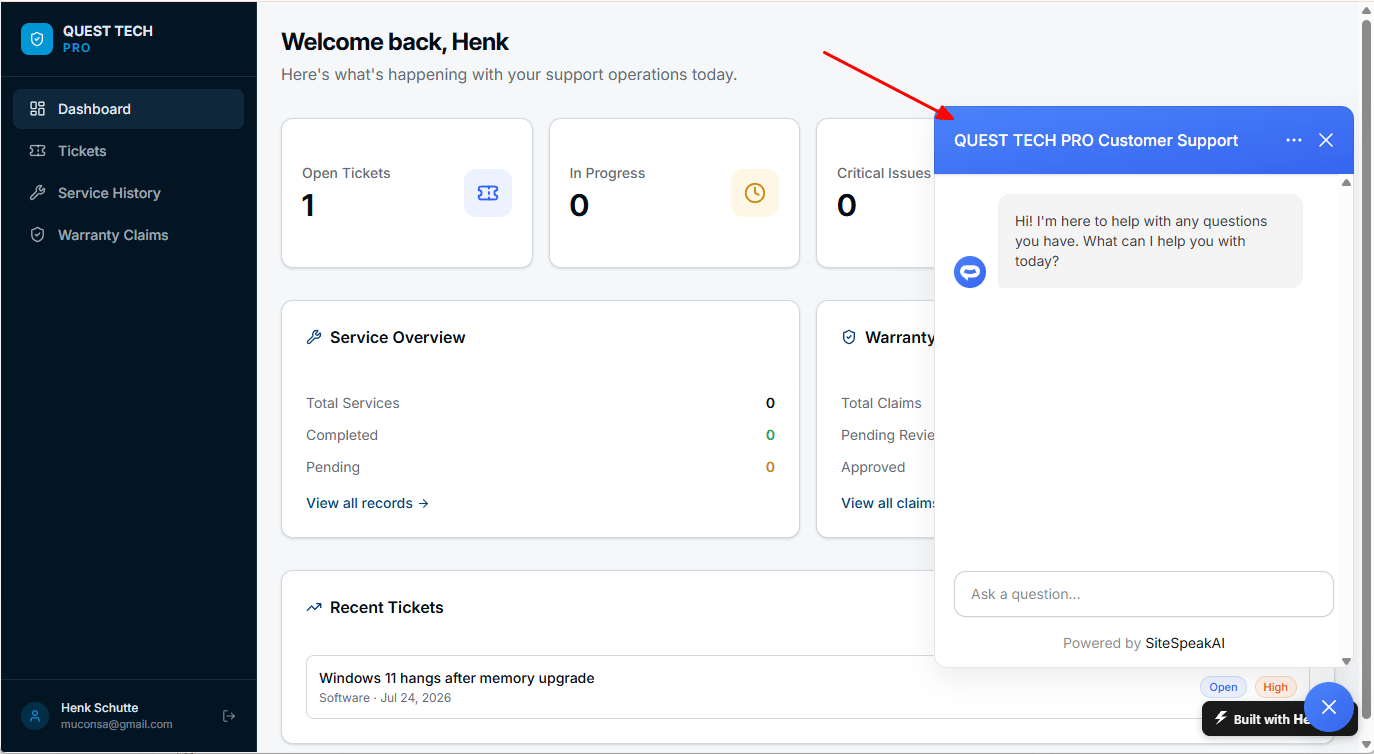Click the Ask a question input field
1374x754 pixels.
pos(1144,594)
